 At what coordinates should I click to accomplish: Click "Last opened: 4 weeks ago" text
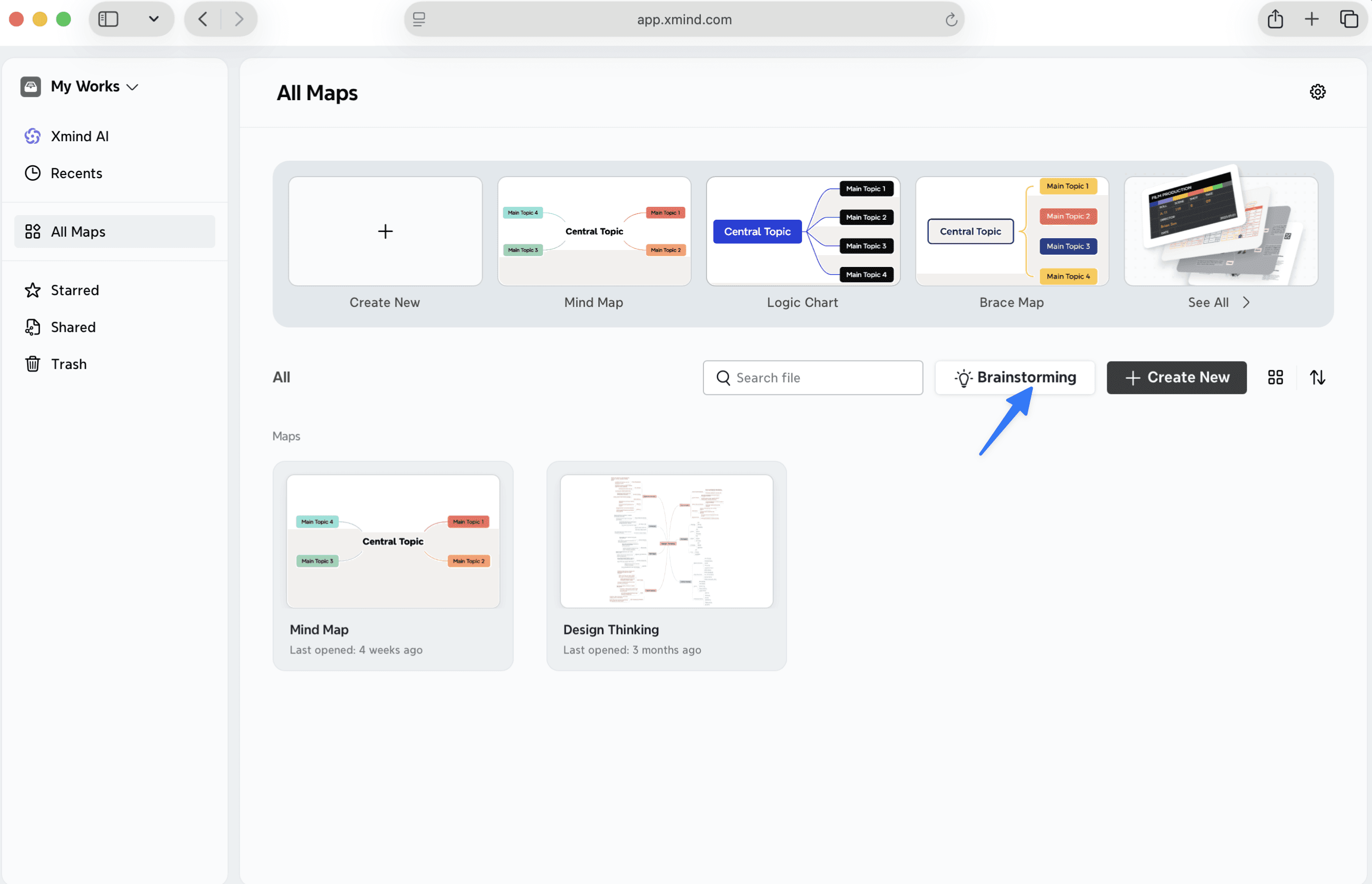click(x=356, y=650)
